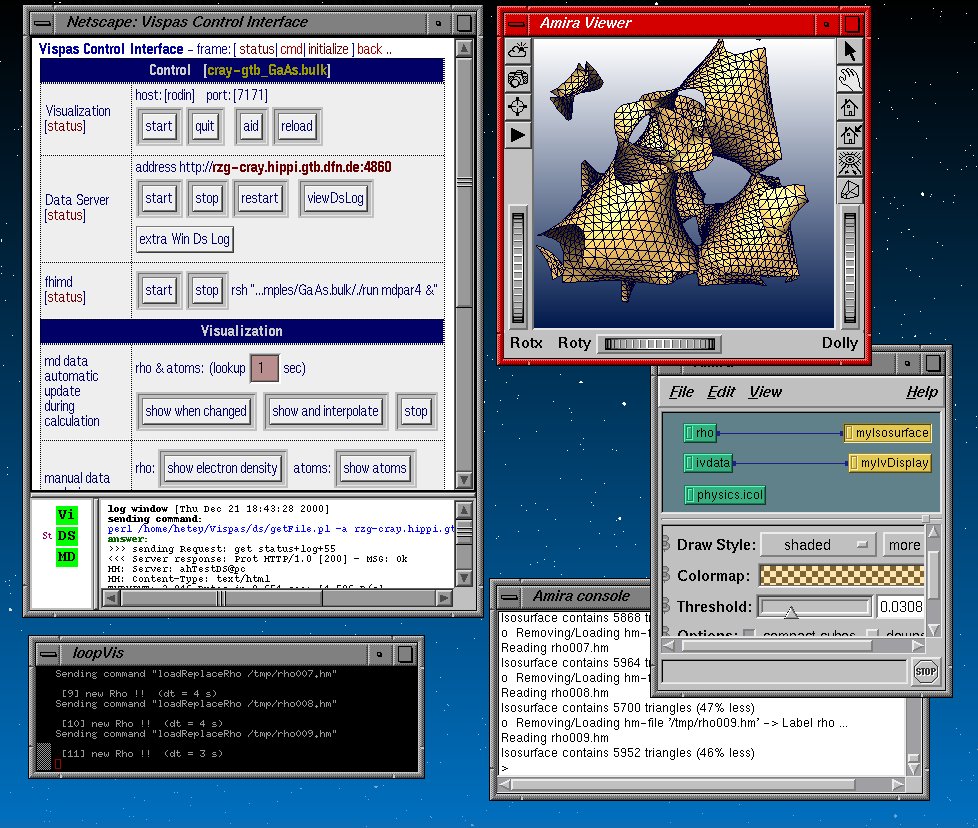The height and width of the screenshot is (828, 978).
Task: Select the seek crosshair tool
Action: [518, 106]
